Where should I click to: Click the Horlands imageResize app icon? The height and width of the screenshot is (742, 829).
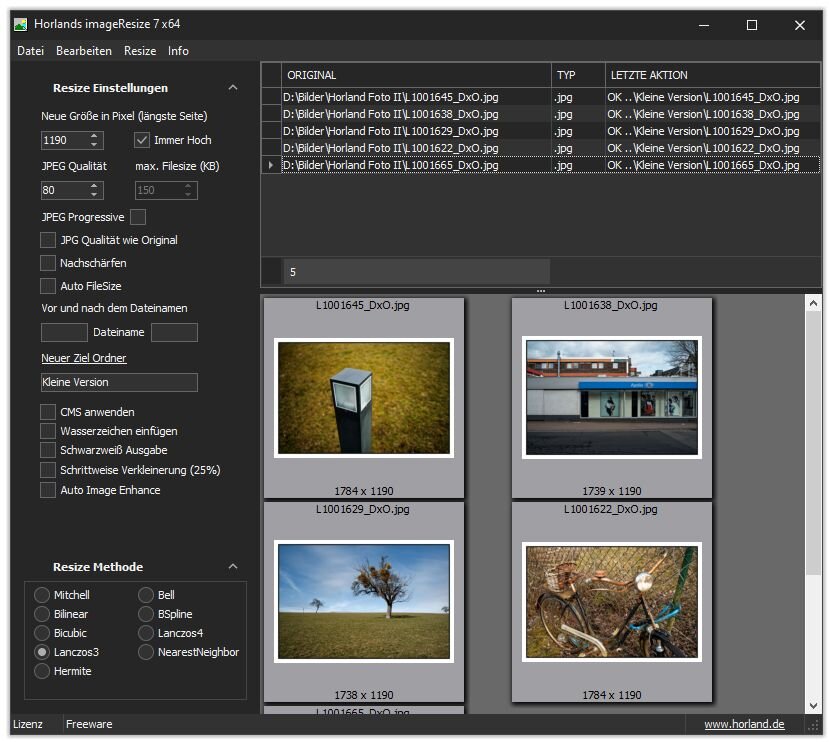[21, 24]
